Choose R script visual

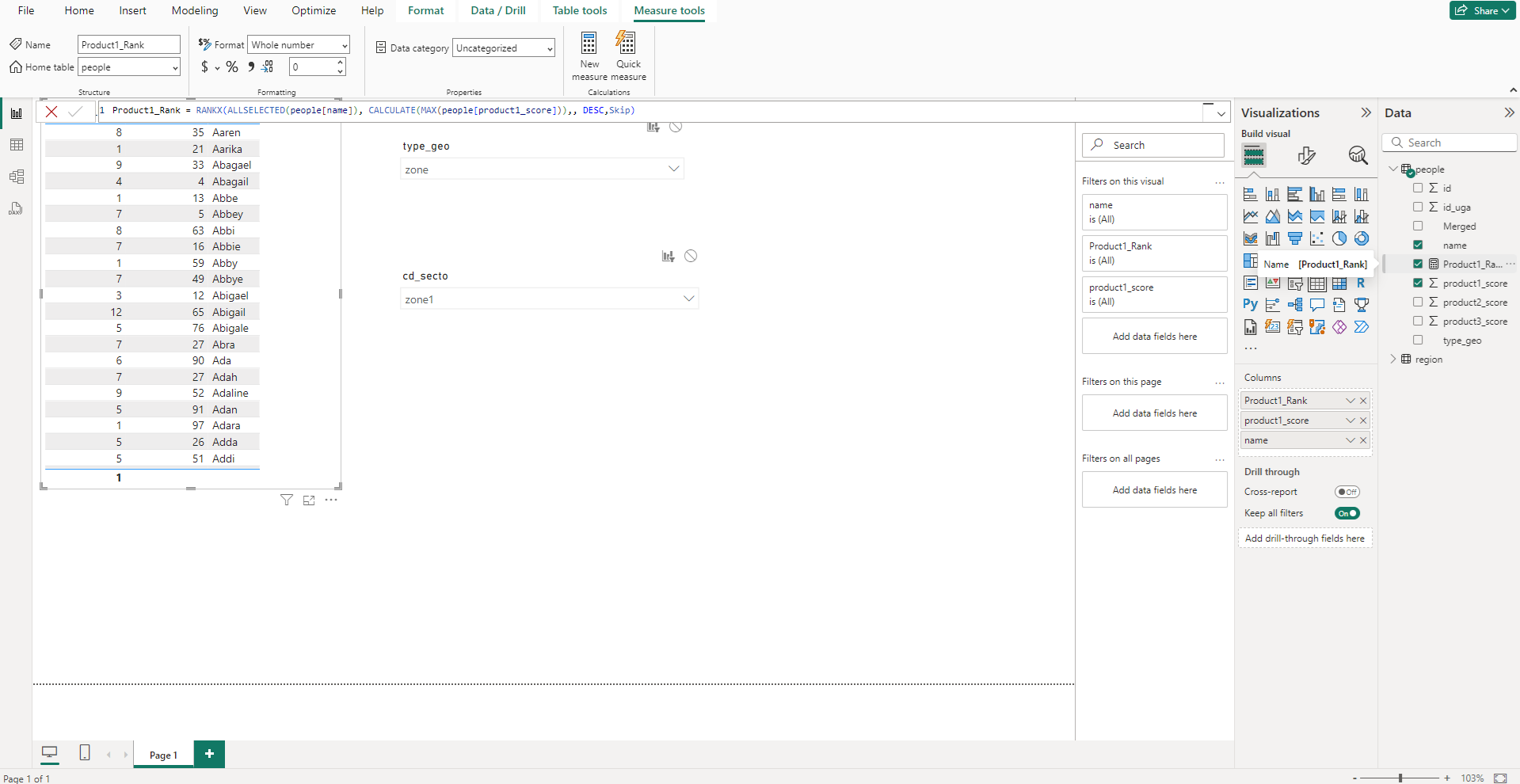1362,283
